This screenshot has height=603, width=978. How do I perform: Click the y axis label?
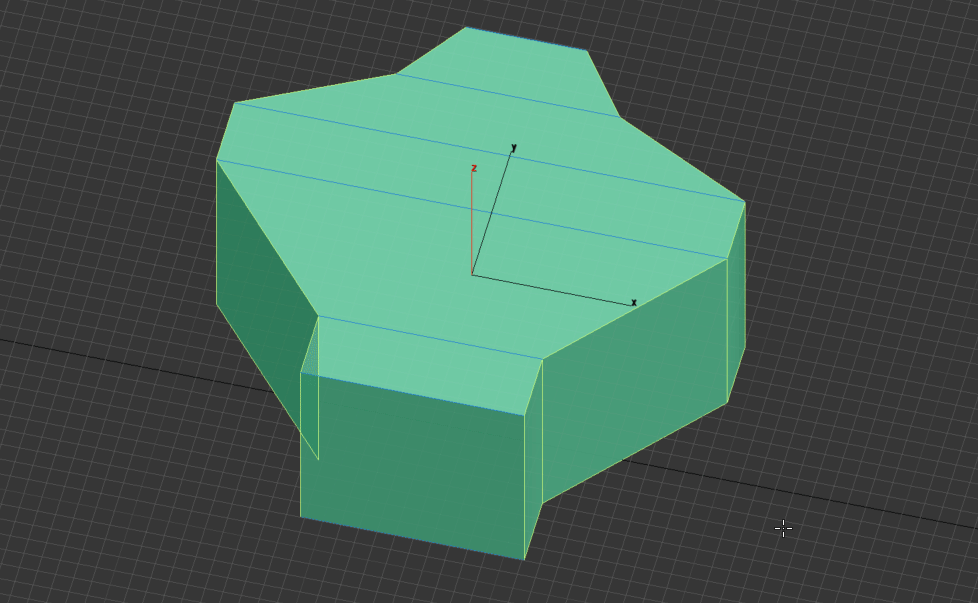coord(514,148)
